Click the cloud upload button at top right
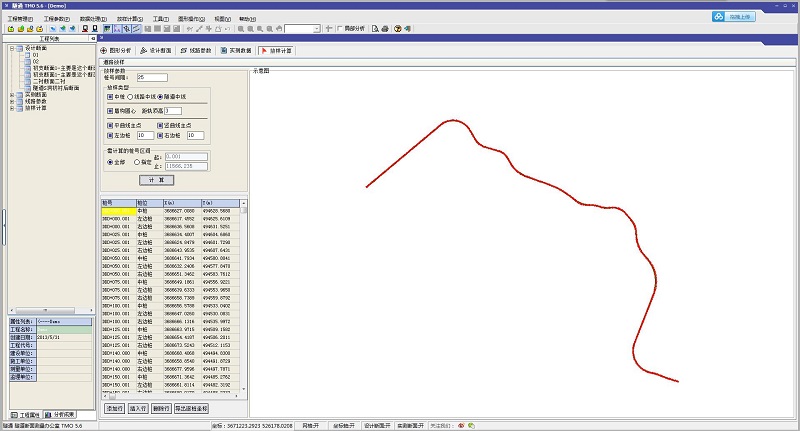 pyautogui.click(x=734, y=17)
